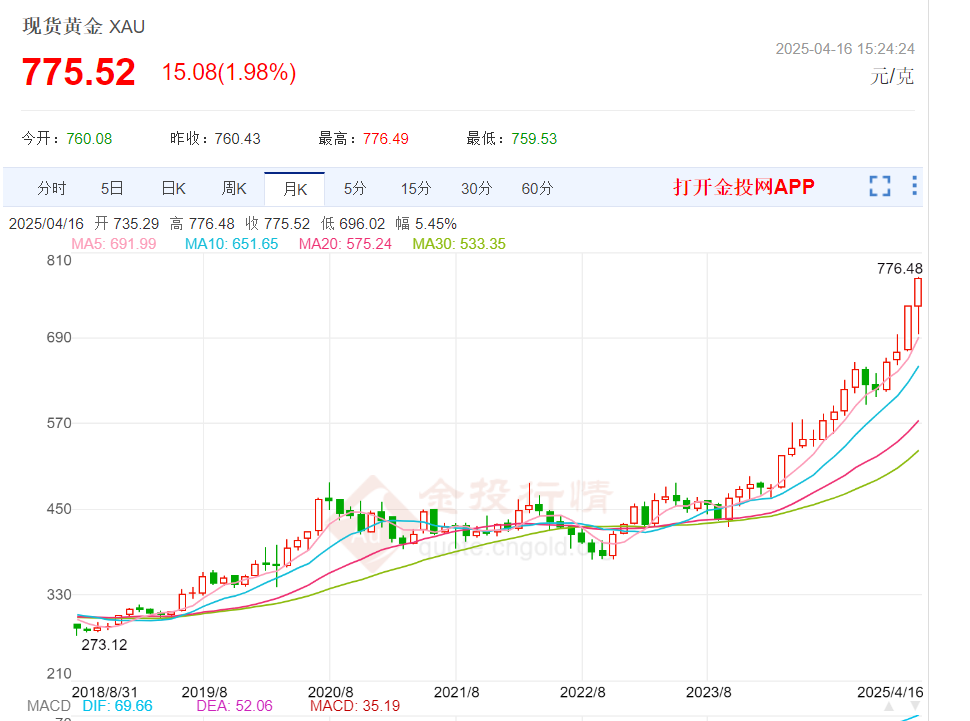Click the 2018/8/31 date axis label
The image size is (970, 721).
tap(105, 692)
